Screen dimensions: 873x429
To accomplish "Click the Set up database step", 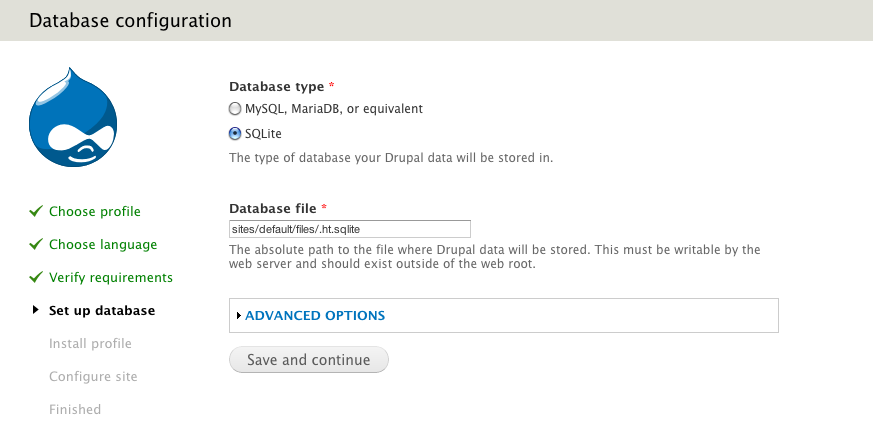I will 102,310.
